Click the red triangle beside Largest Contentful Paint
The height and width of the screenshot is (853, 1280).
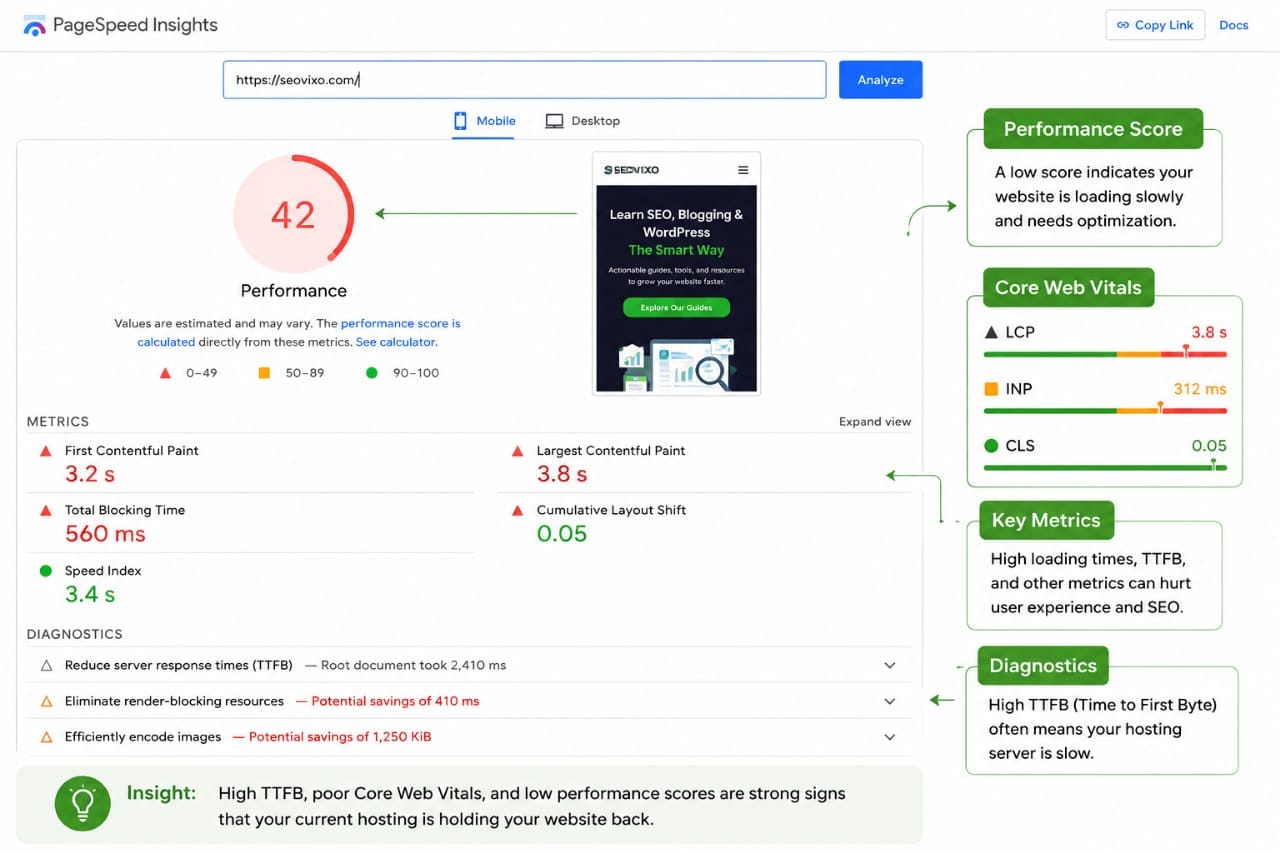point(517,451)
